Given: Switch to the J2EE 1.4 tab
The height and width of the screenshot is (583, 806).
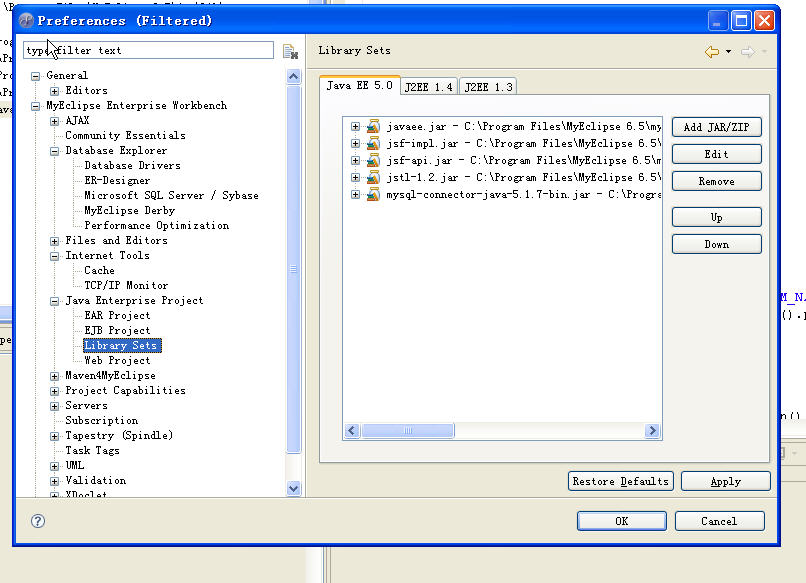Looking at the screenshot, I should tap(429, 87).
